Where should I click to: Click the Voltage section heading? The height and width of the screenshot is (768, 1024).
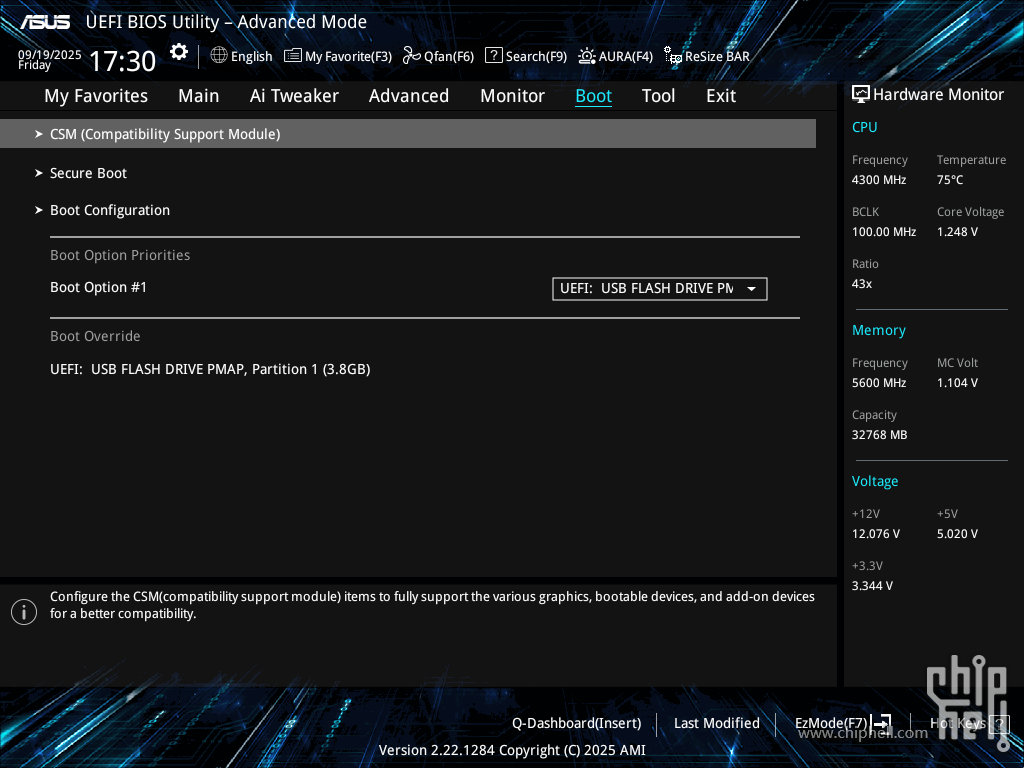tap(875, 481)
